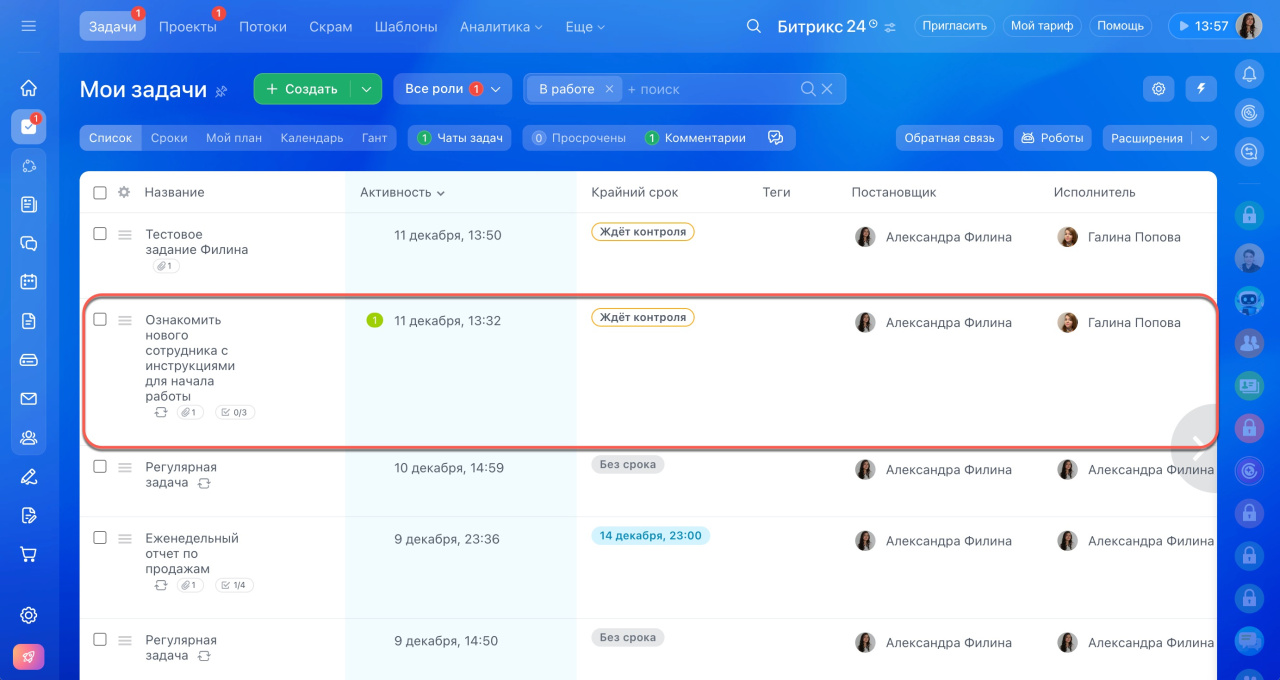Screen dimensions: 1280x680
Task: Click the shopping cart icon in sidebar
Action: tap(28, 554)
